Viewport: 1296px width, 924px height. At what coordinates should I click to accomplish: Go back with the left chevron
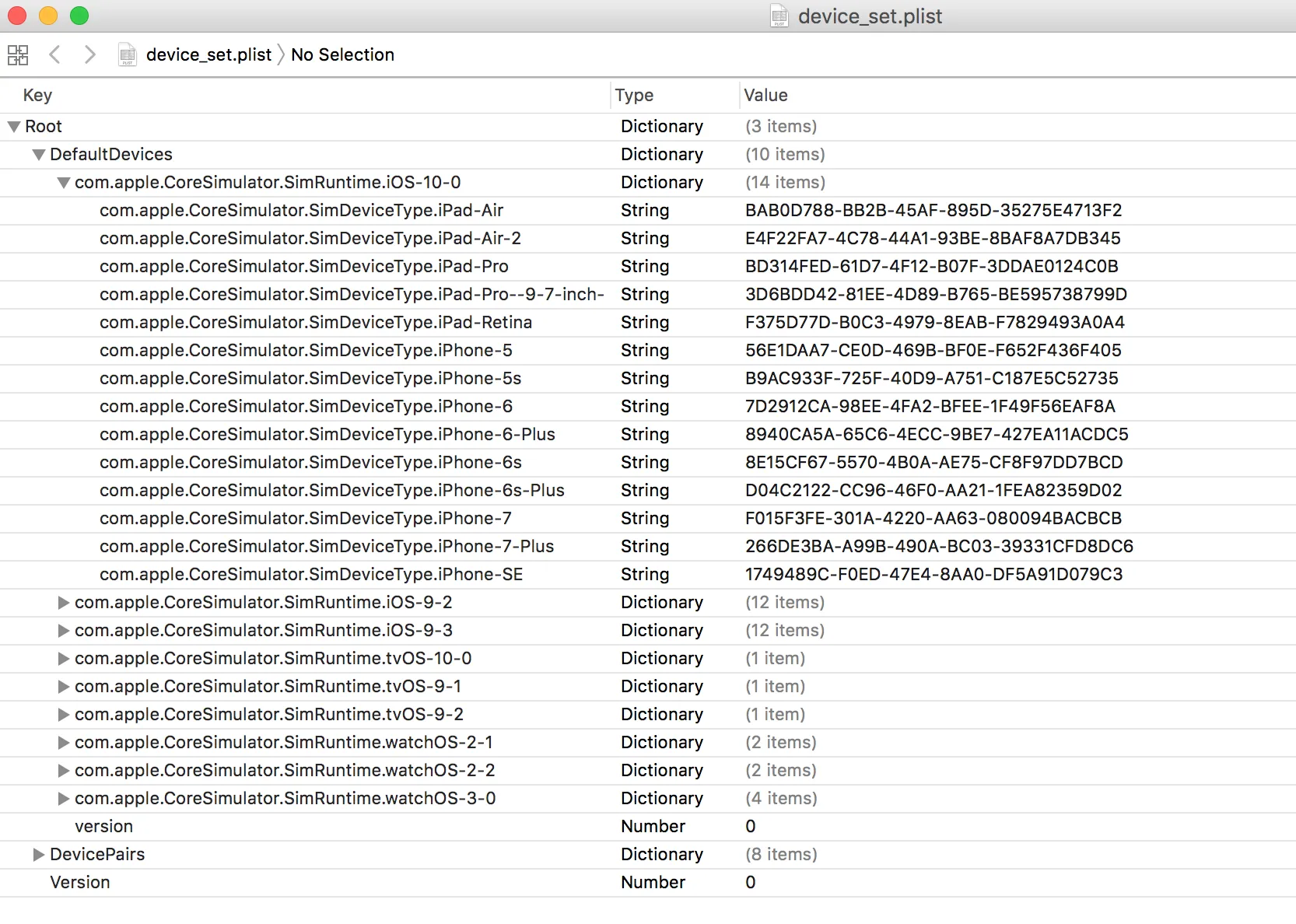tap(54, 54)
